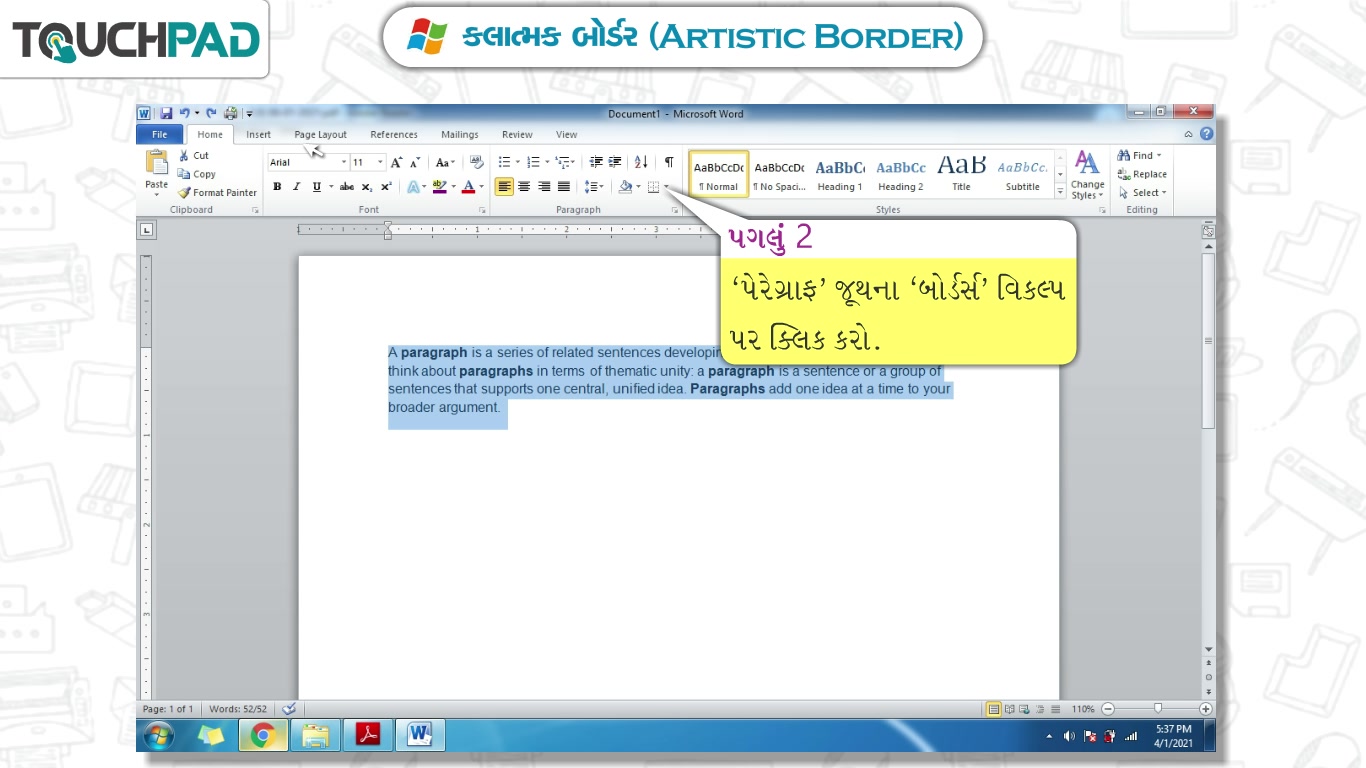Click the Grow Font icon
Viewport: 1366px width, 768px height.
coord(397,162)
